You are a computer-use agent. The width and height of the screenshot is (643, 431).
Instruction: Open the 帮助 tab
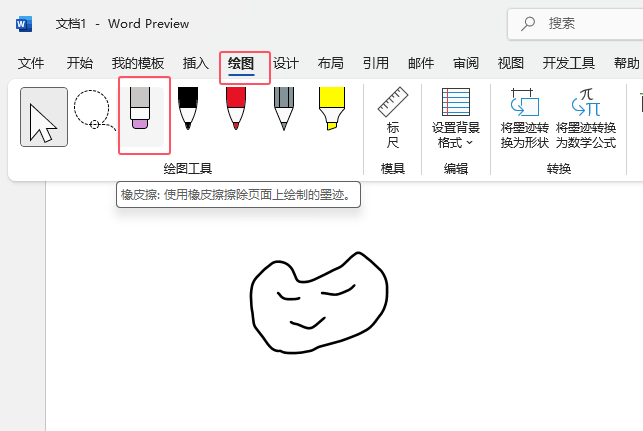pyautogui.click(x=627, y=63)
